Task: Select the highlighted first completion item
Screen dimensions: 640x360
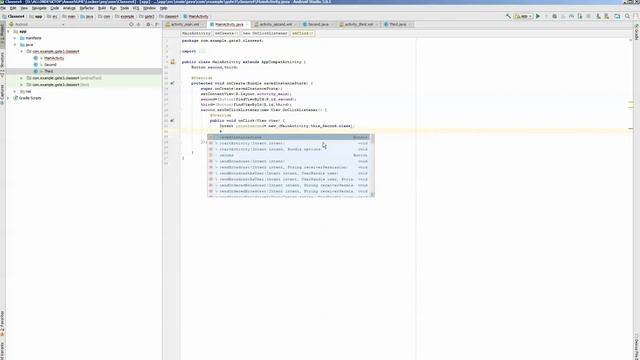Action: (288, 137)
